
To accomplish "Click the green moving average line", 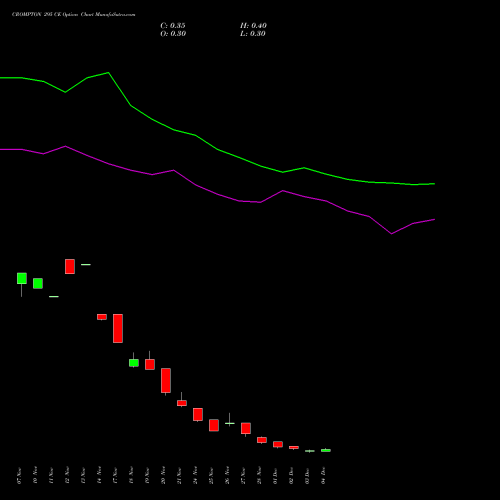I will point(217,149).
